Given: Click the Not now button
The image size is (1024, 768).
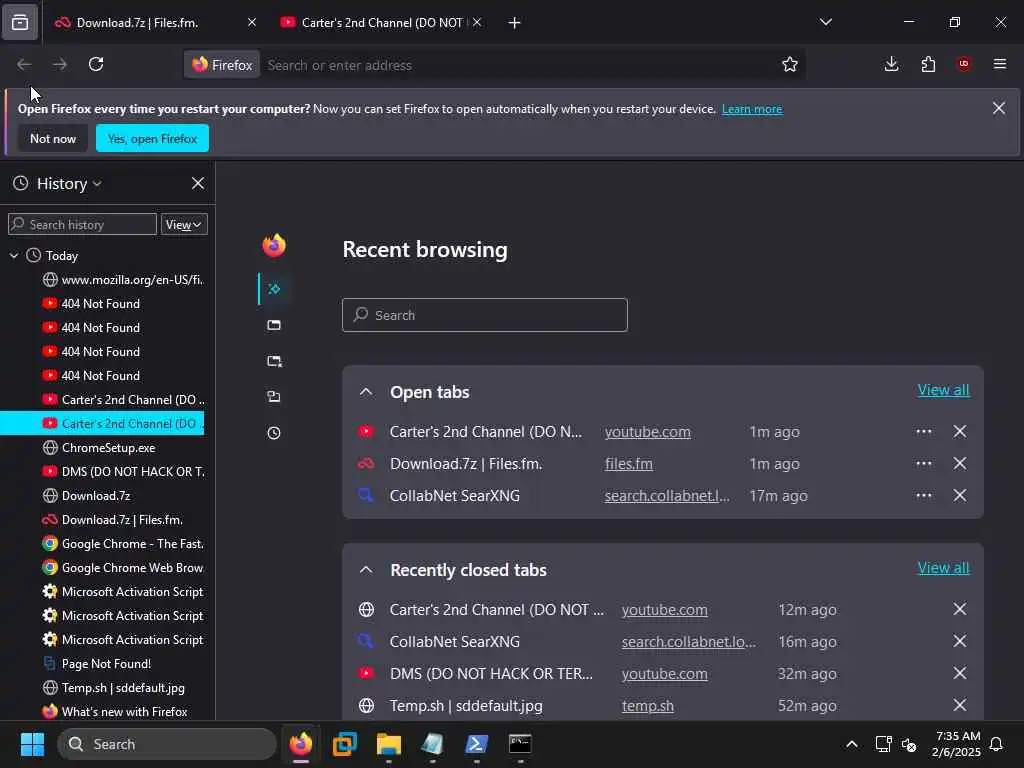Looking at the screenshot, I should tap(53, 138).
